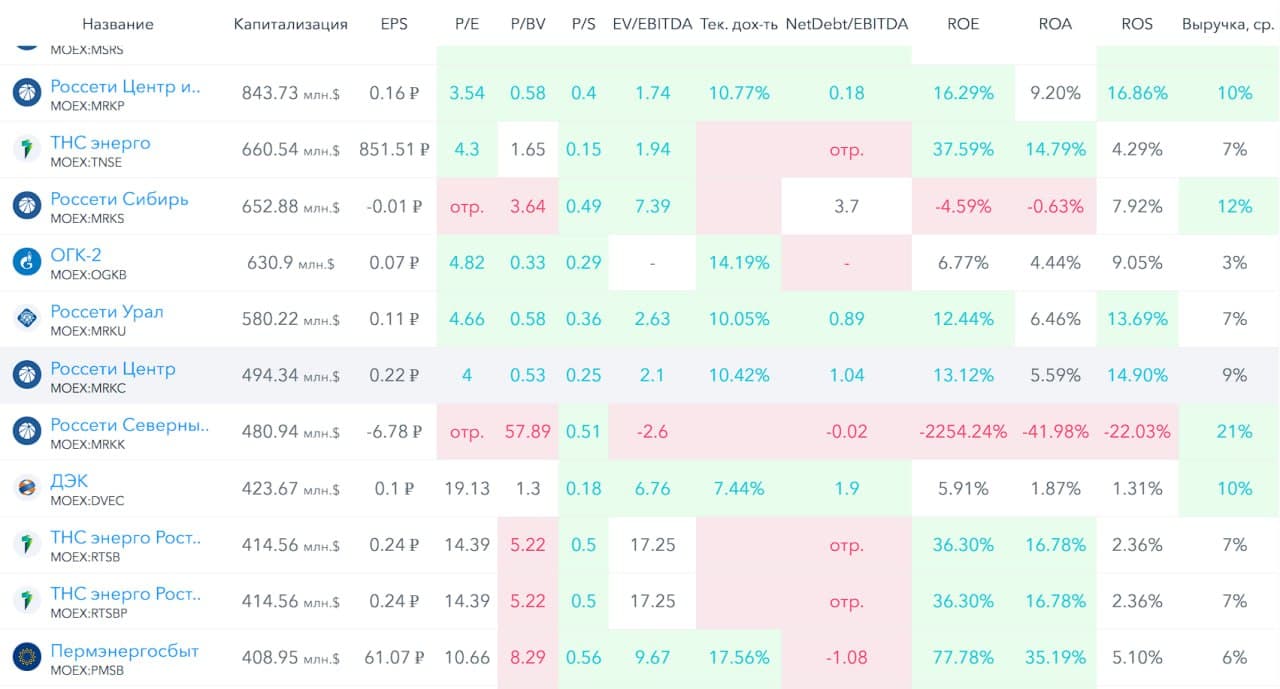1280x689 pixels.
Task: Open the Россети Центр company name link
Action: [113, 369]
